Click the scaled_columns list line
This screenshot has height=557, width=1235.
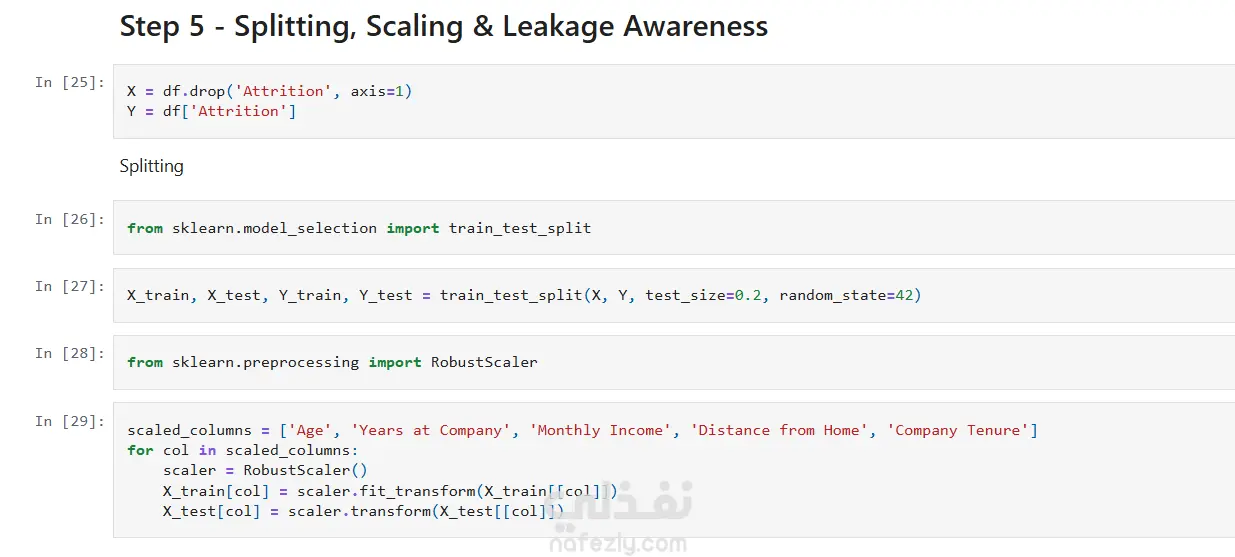click(x=583, y=430)
